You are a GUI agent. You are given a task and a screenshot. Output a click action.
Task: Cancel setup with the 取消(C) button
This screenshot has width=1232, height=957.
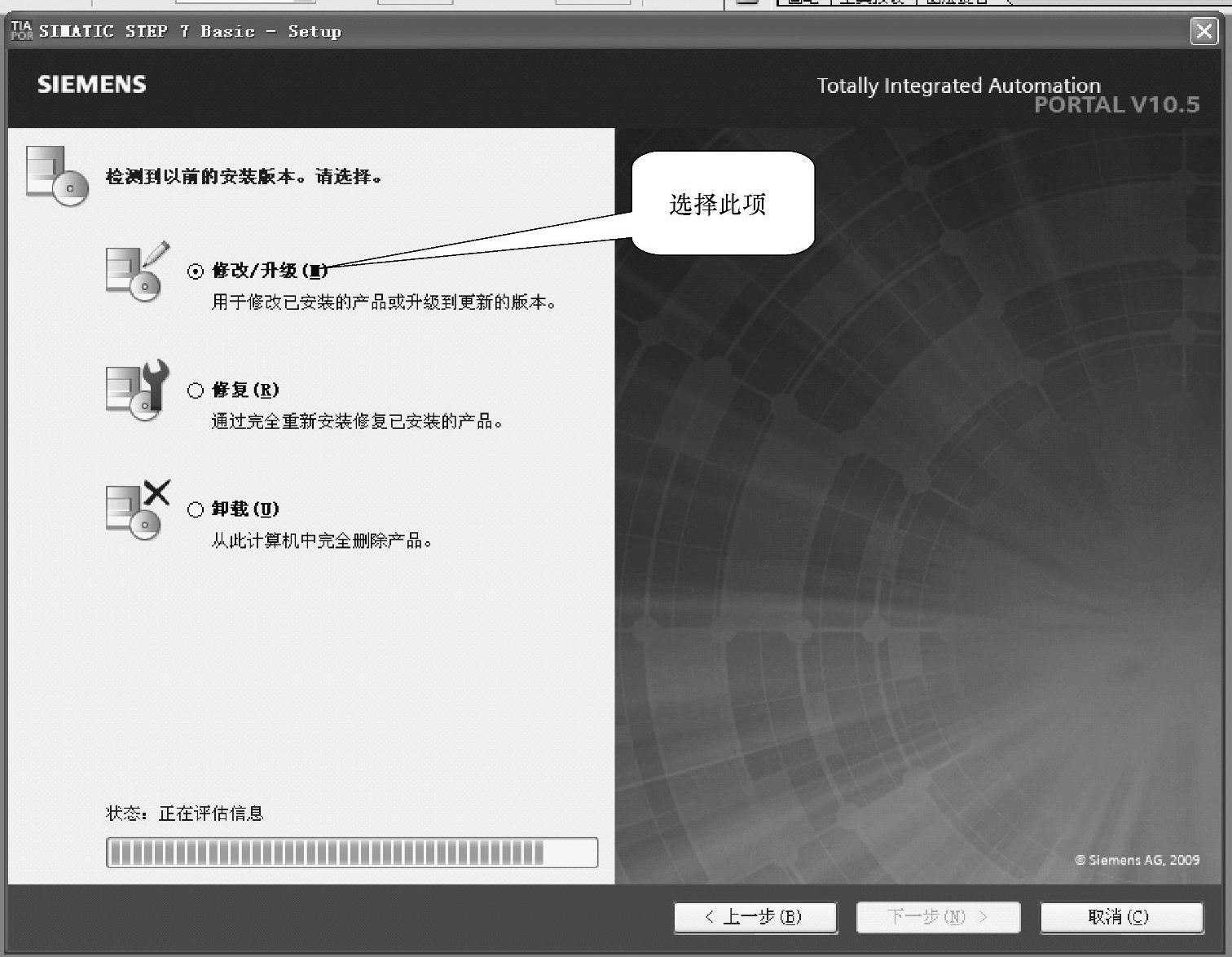[x=1121, y=917]
